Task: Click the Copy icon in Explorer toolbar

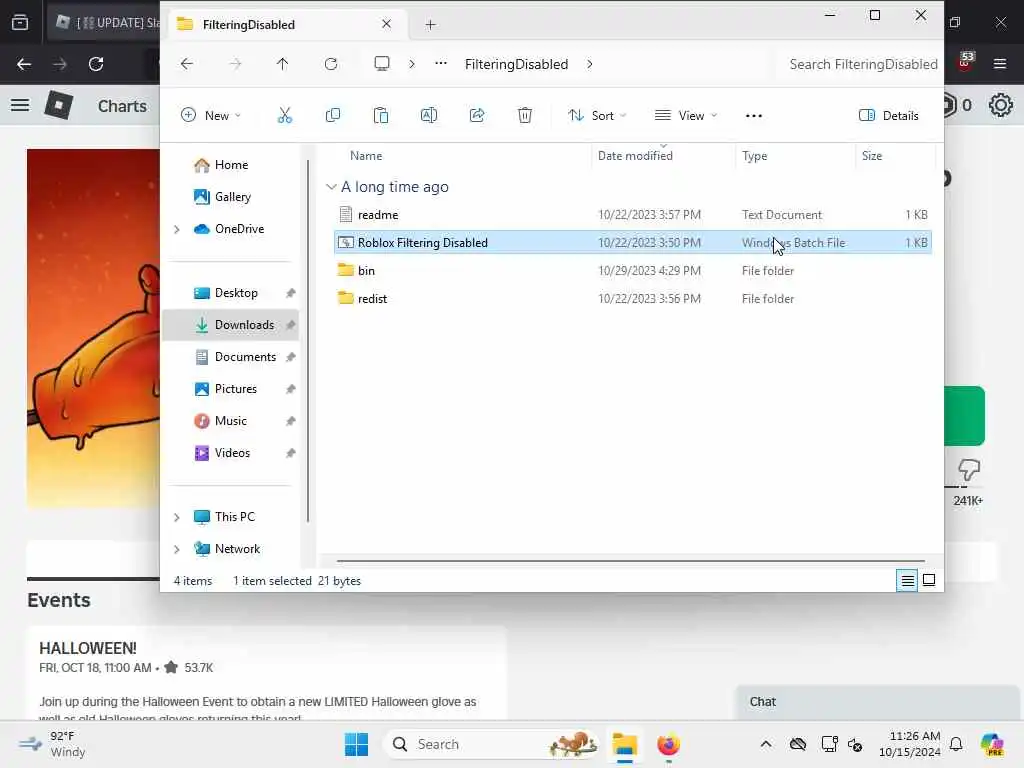Action: (x=332, y=116)
